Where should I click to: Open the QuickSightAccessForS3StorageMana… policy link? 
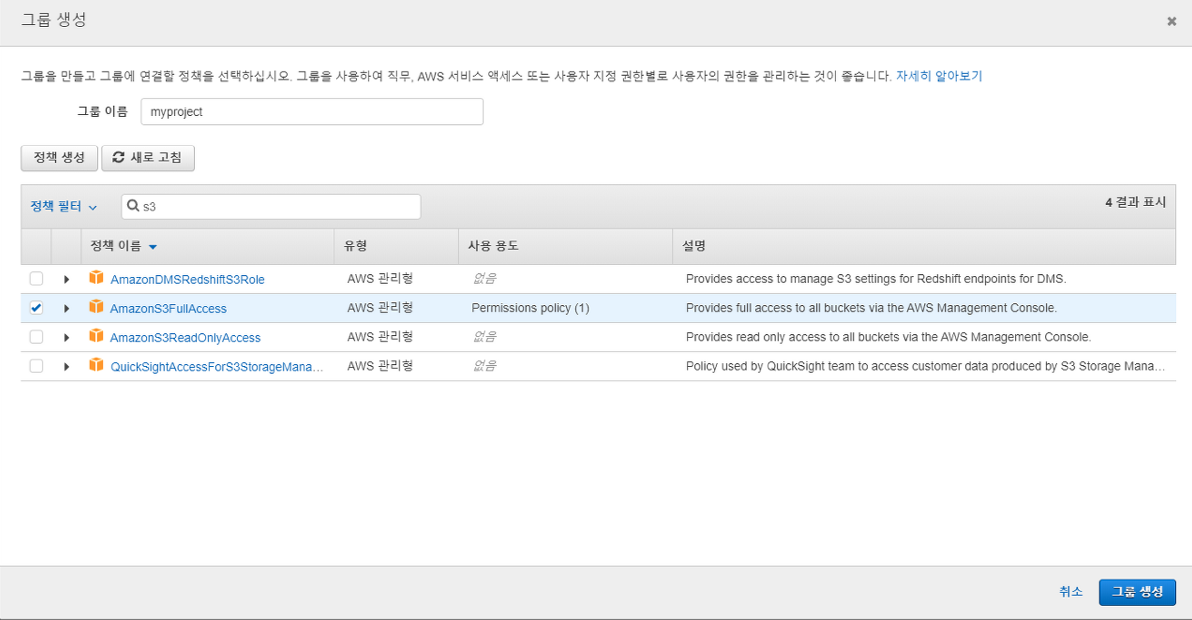coord(217,367)
